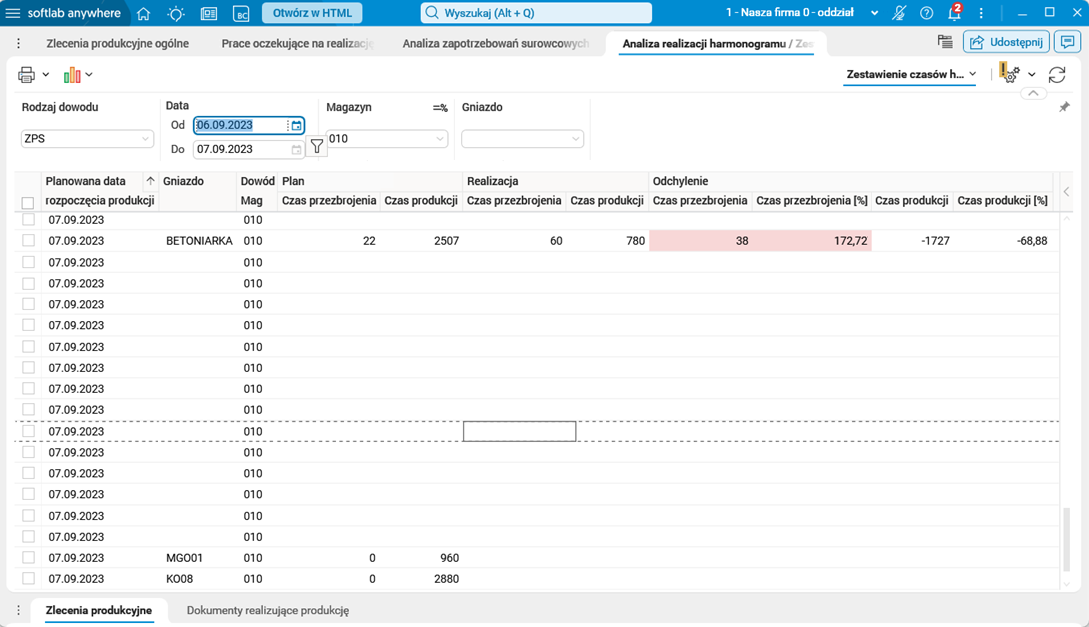1089x627 pixels.
Task: Open the Od date calendar picker
Action: [297, 126]
